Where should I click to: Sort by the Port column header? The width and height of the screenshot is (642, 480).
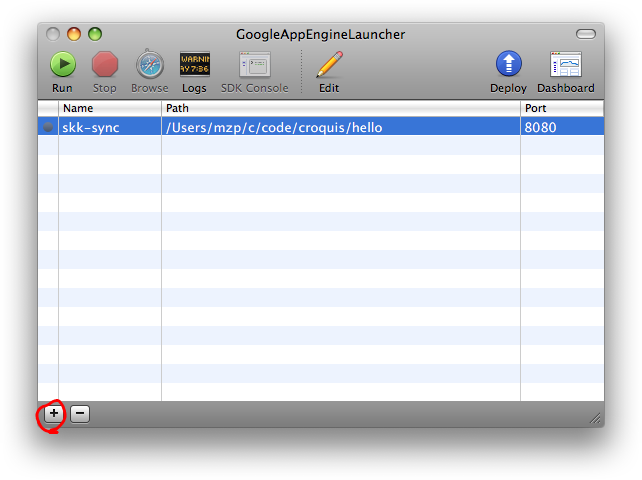tap(562, 108)
